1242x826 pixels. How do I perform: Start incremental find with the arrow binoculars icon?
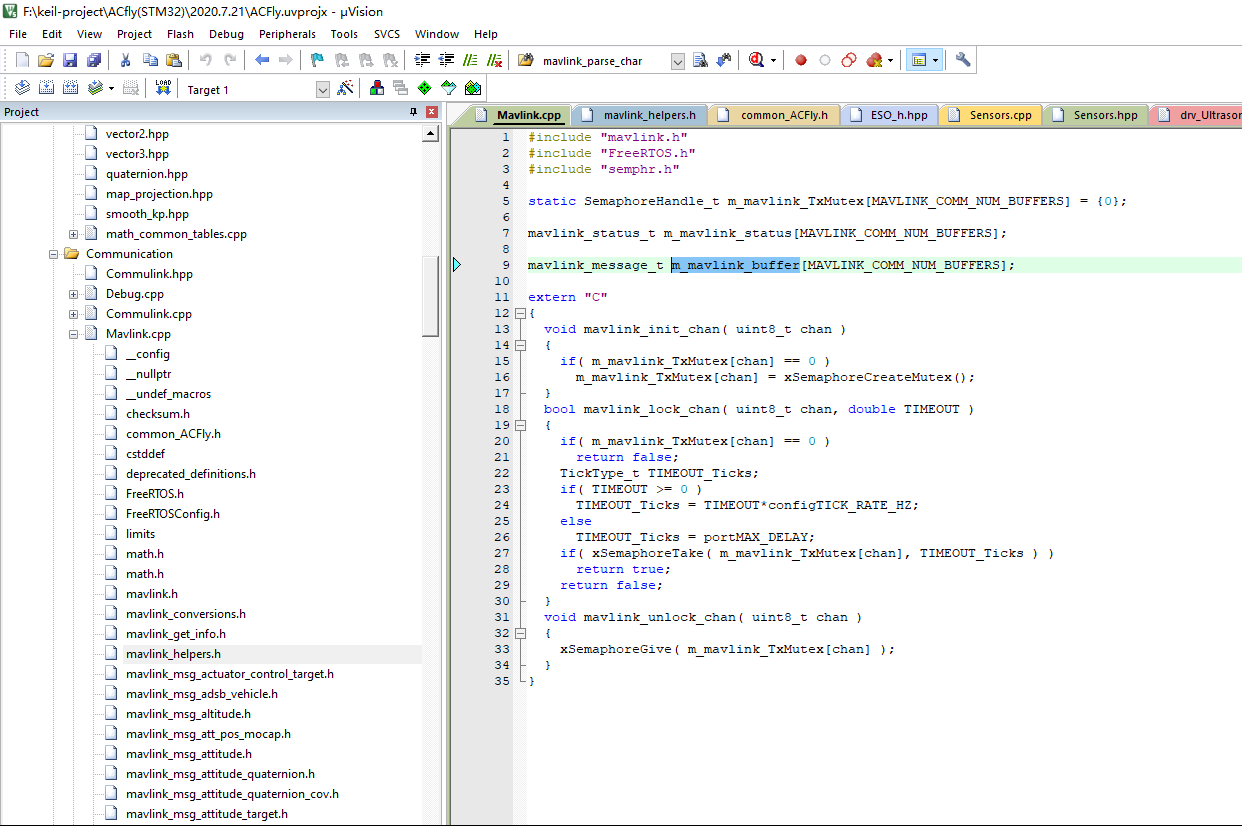723,60
